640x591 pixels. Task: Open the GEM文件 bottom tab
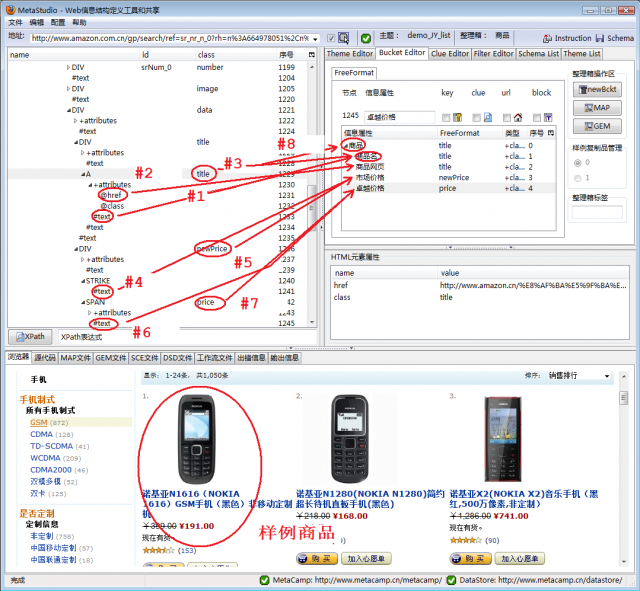[x=111, y=358]
